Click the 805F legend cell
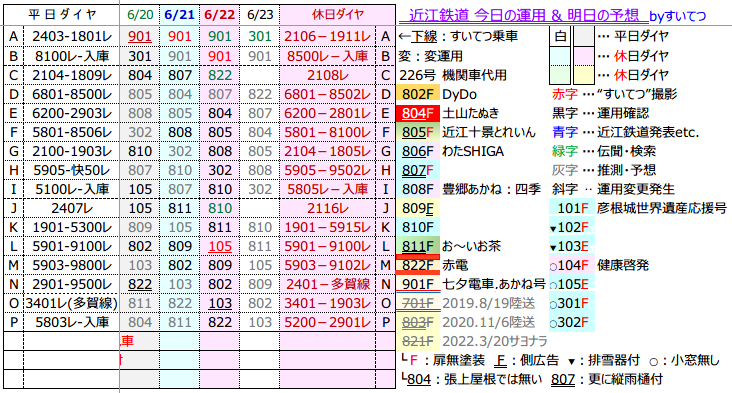The image size is (732, 393). [418, 133]
